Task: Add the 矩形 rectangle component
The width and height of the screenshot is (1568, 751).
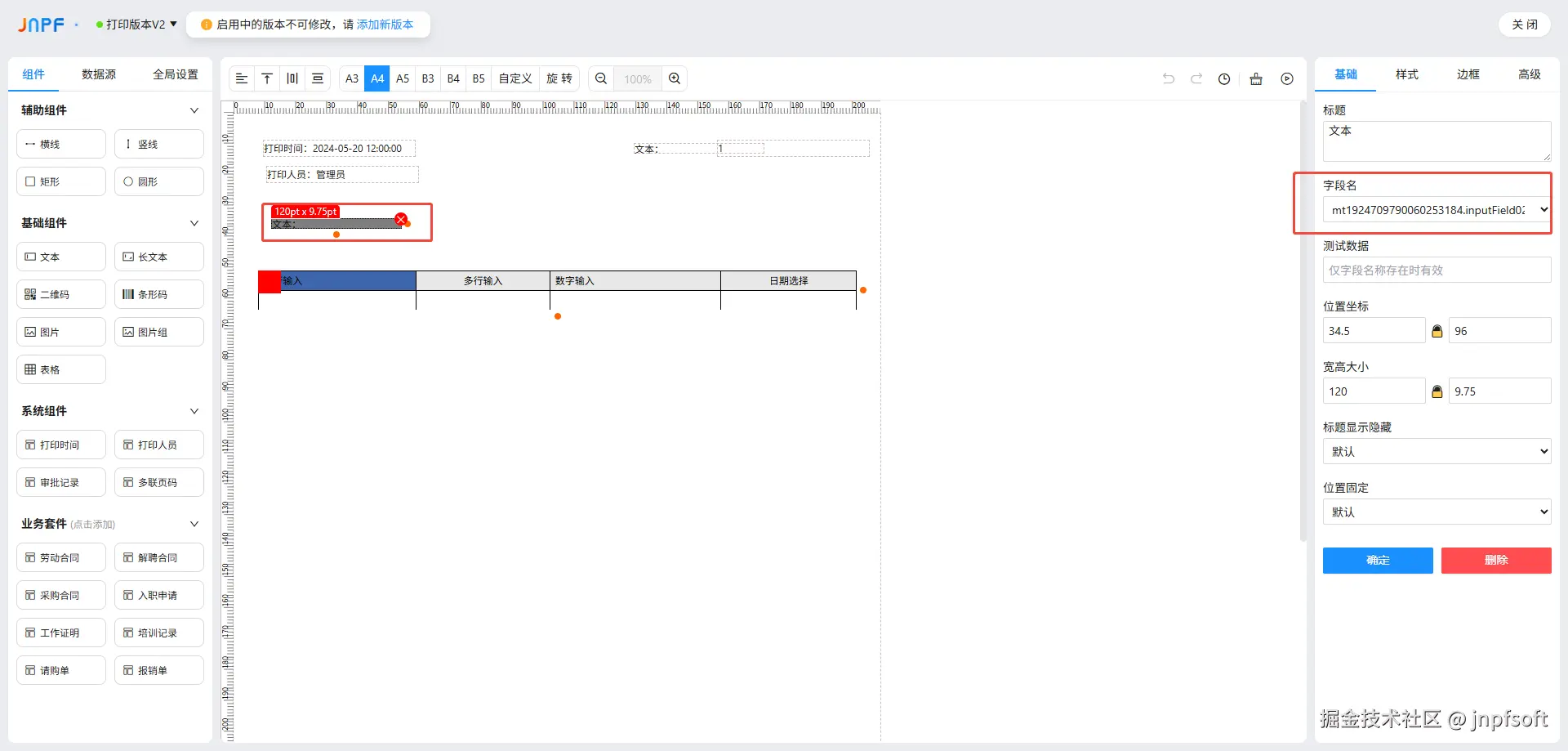Action: 61,181
